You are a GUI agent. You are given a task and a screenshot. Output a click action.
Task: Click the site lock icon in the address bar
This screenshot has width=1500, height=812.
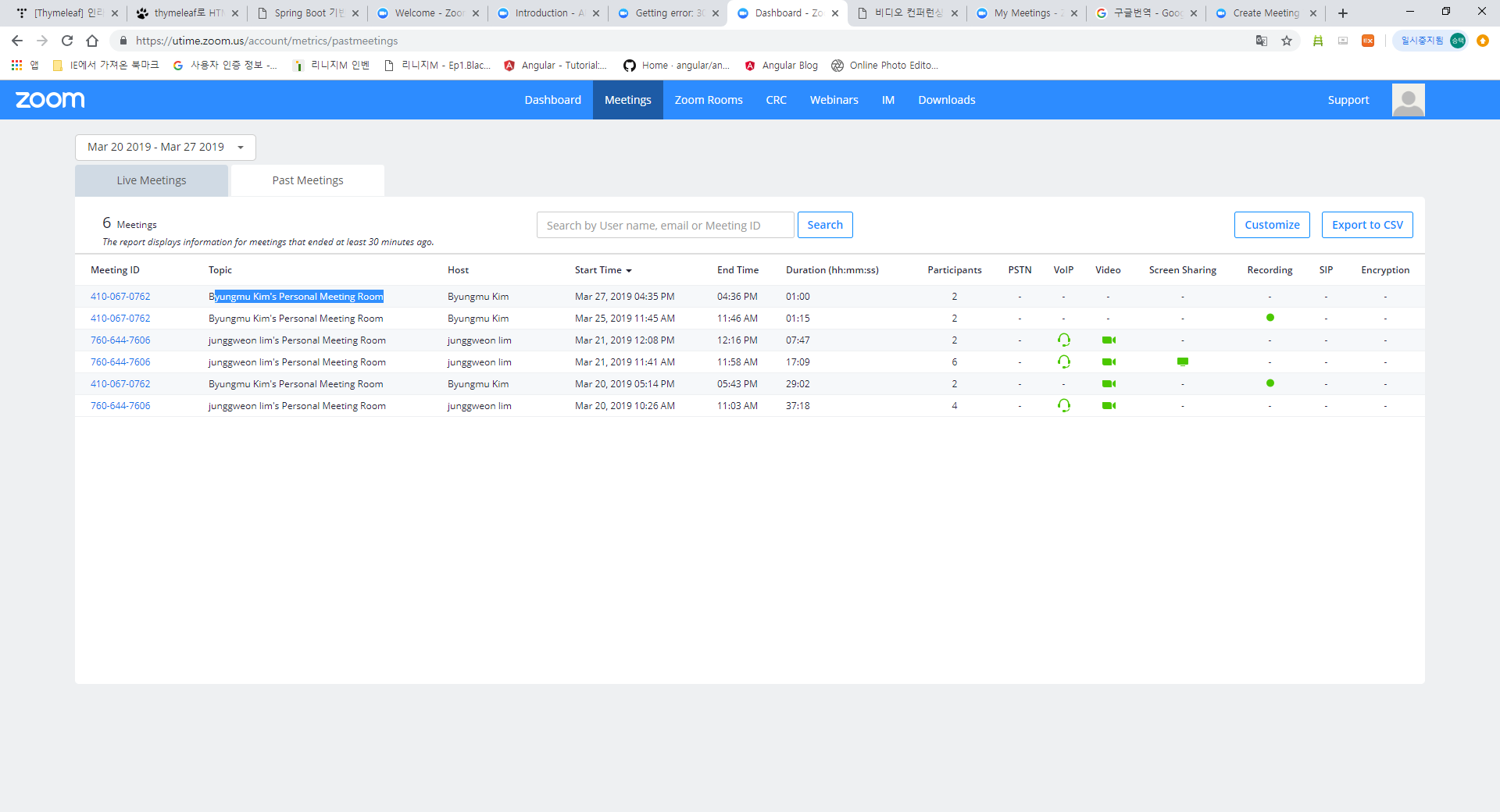[x=123, y=41]
